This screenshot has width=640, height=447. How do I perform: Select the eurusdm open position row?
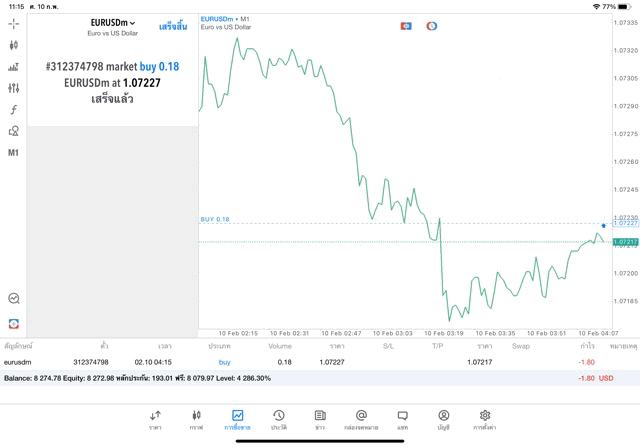[x=300, y=362]
